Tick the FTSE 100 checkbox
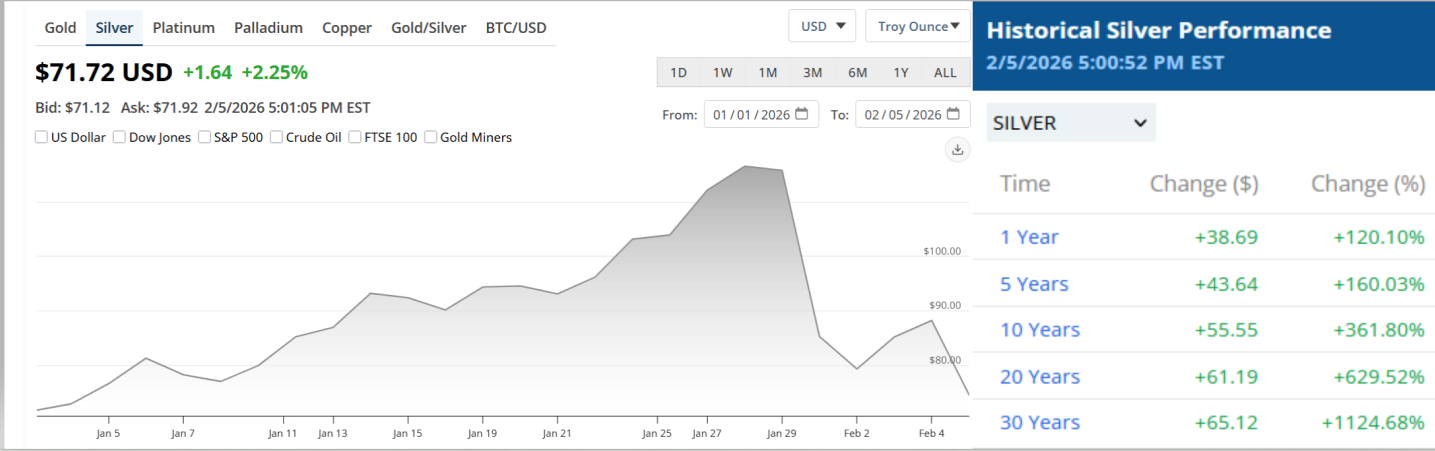The width and height of the screenshot is (1435, 451). (x=354, y=137)
